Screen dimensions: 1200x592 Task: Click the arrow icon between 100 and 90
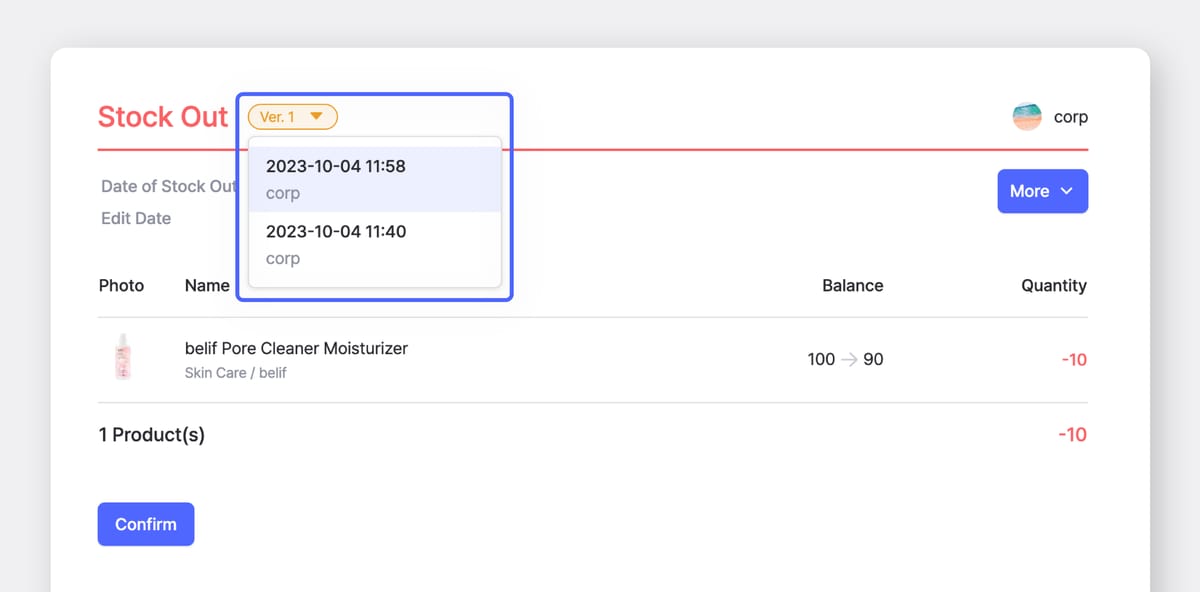(850, 359)
